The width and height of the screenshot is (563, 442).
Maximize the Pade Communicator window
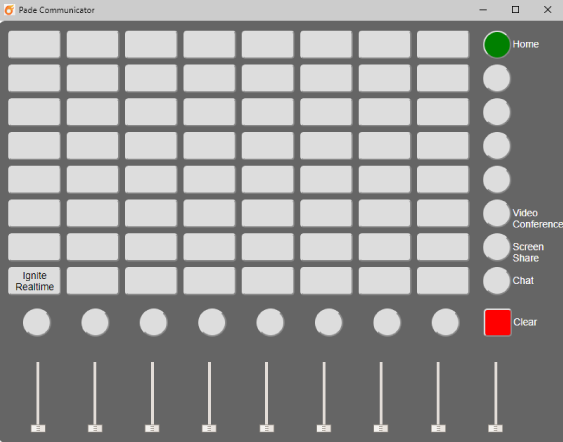515,10
